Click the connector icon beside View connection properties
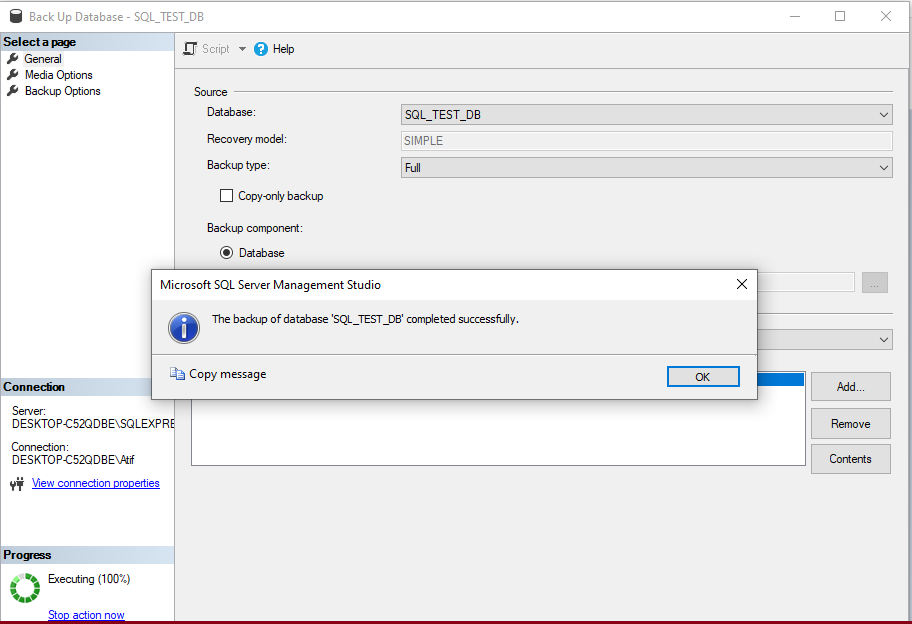Image resolution: width=912 pixels, height=624 pixels. point(17,483)
